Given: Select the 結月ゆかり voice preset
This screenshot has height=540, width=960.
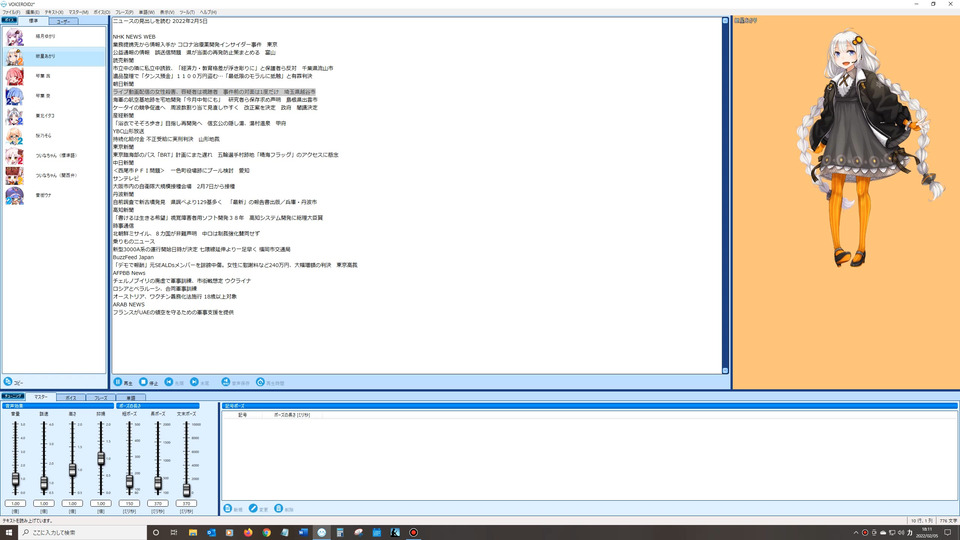Looking at the screenshot, I should (54, 37).
